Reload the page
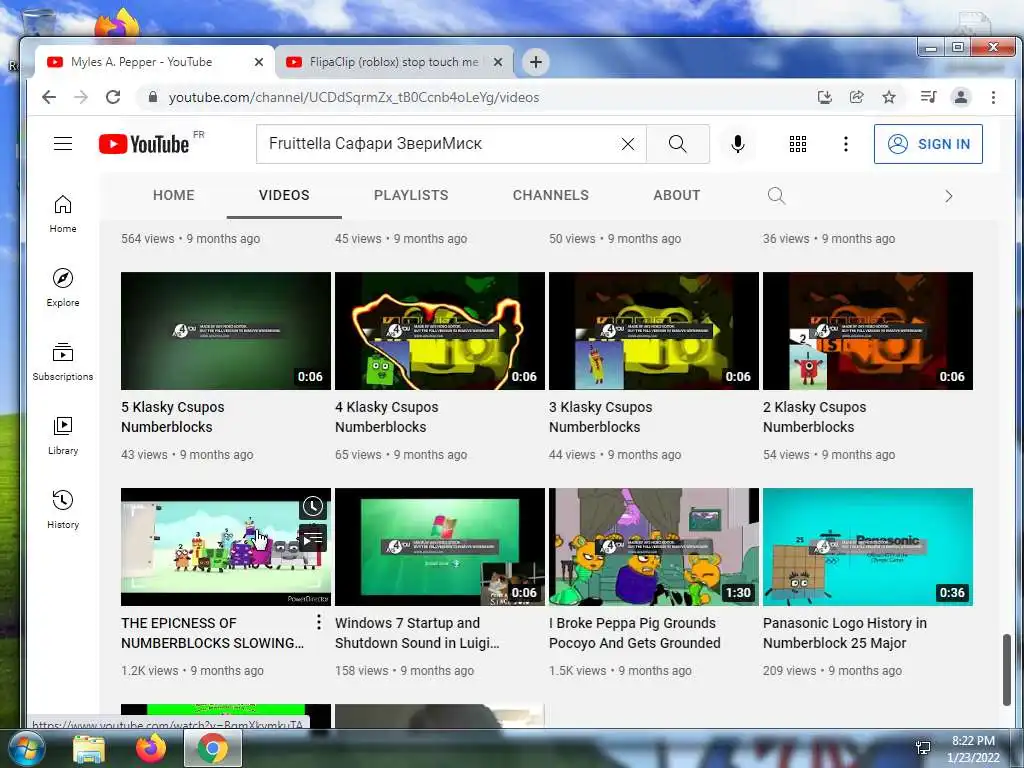Image resolution: width=1024 pixels, height=768 pixels. click(113, 97)
